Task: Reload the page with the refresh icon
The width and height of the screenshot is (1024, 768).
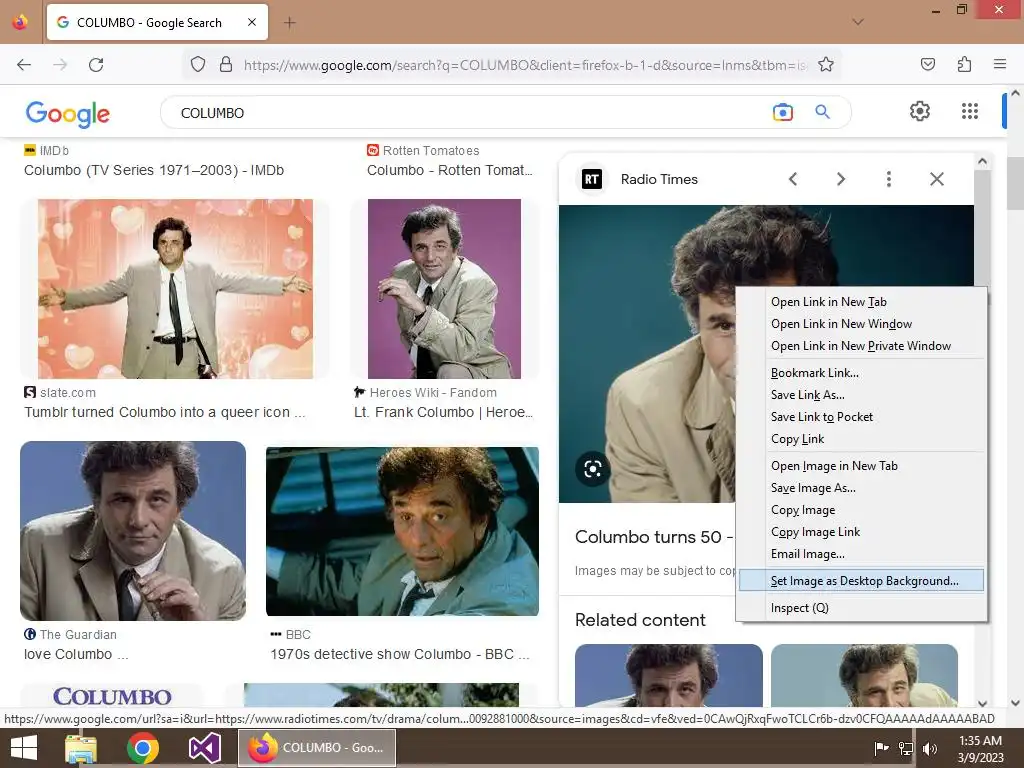Action: click(96, 65)
